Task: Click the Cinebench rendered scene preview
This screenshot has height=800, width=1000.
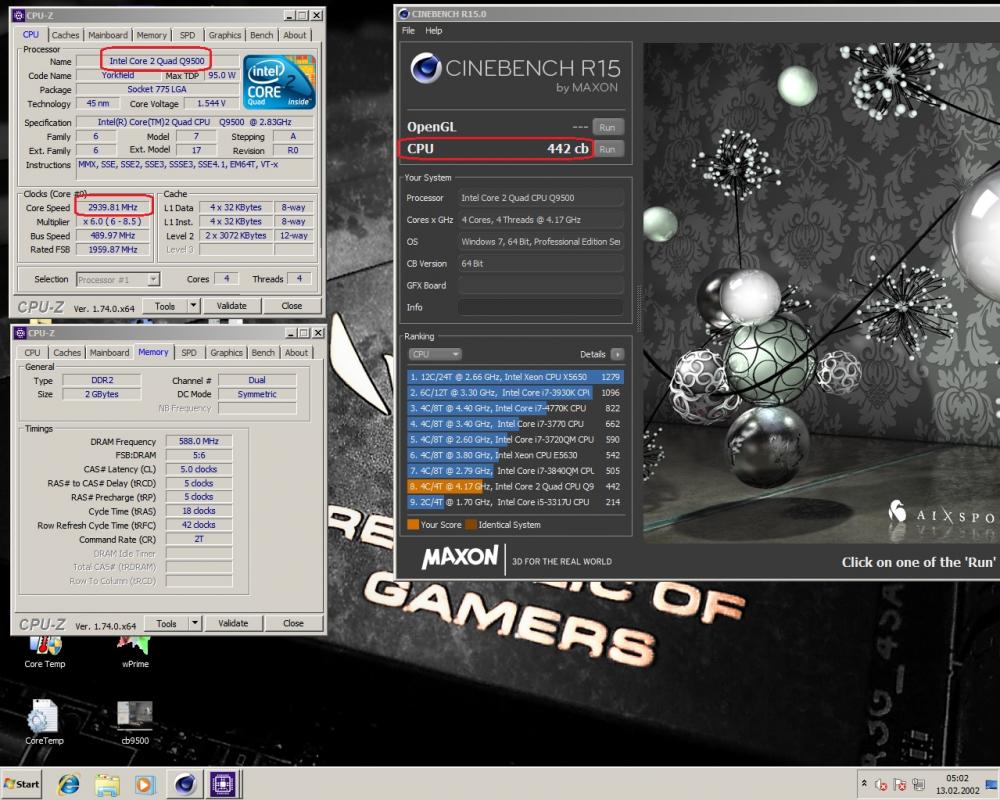Action: tap(821, 293)
